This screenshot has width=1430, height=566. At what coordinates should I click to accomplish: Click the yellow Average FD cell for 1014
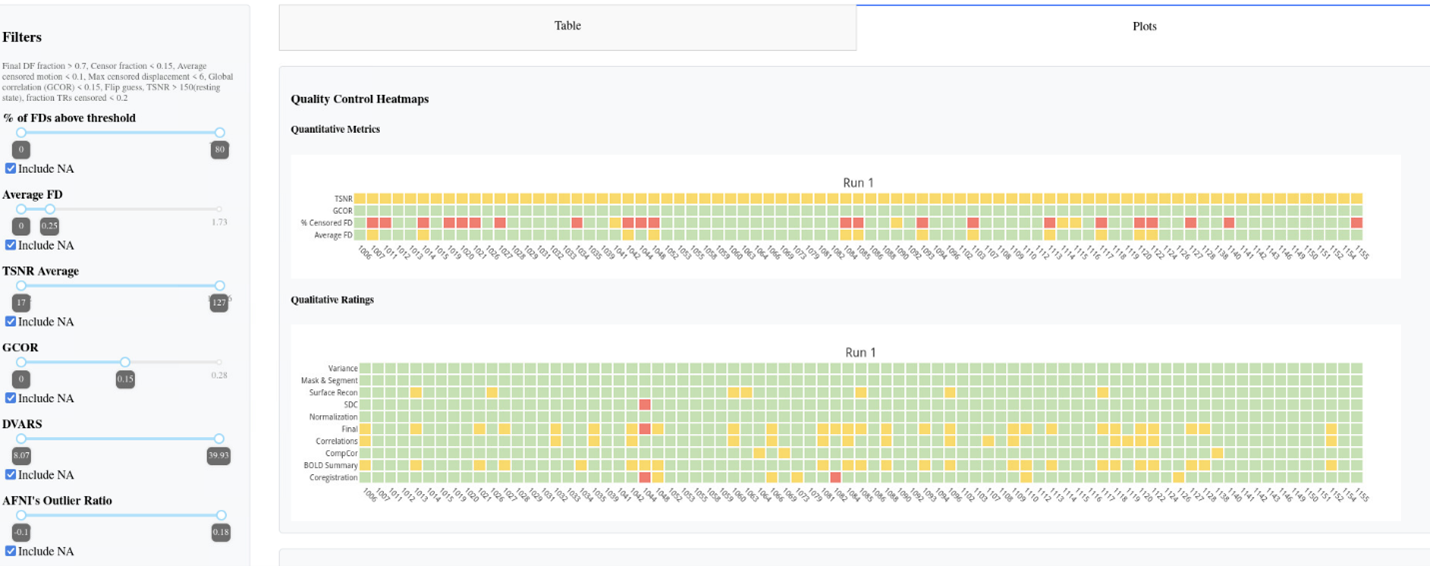(x=424, y=234)
